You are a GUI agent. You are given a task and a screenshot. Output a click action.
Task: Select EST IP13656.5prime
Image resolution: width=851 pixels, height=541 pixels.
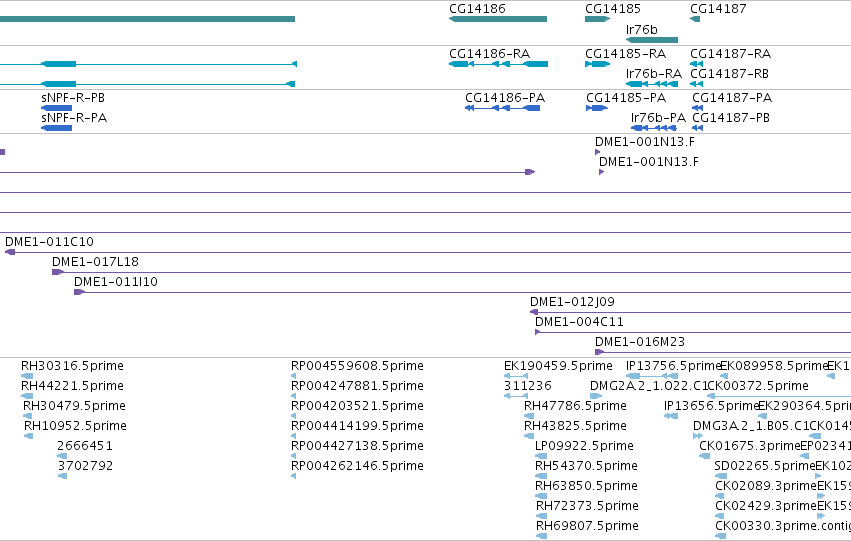pyautogui.click(x=711, y=406)
